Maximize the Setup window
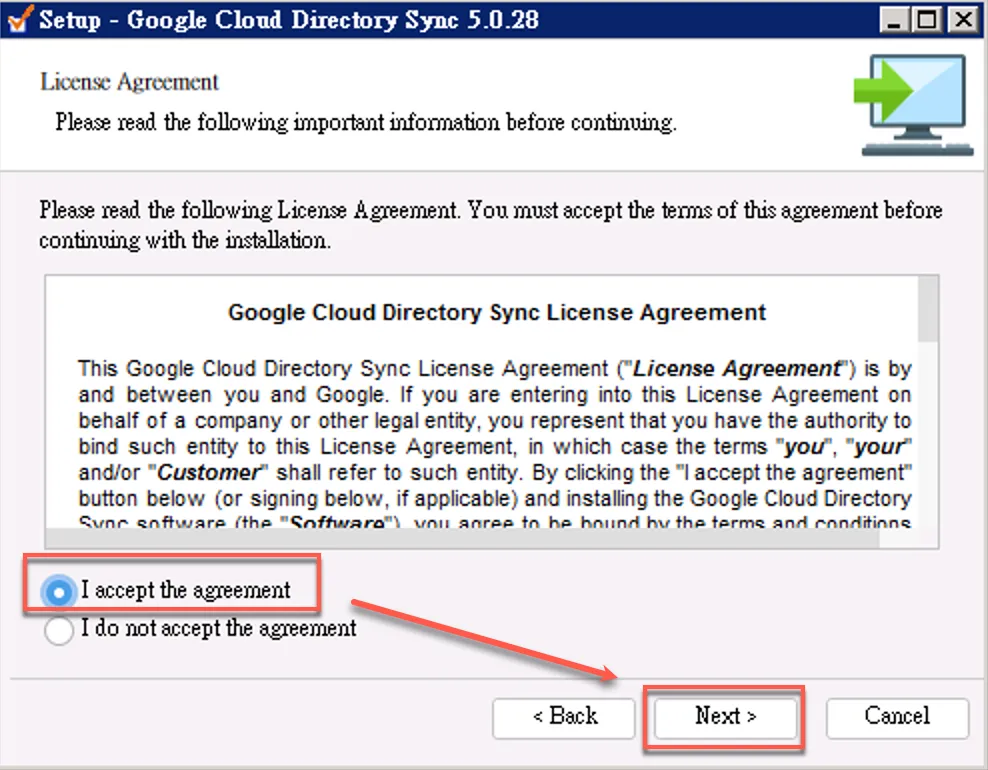Screen dimensions: 988x770 [x=927, y=20]
